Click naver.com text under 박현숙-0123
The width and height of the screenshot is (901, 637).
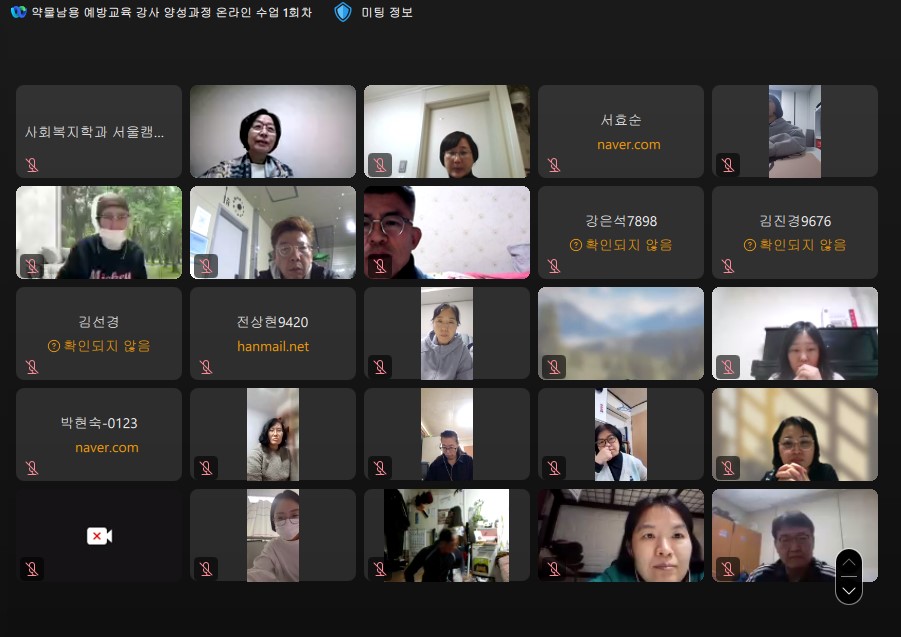(107, 447)
